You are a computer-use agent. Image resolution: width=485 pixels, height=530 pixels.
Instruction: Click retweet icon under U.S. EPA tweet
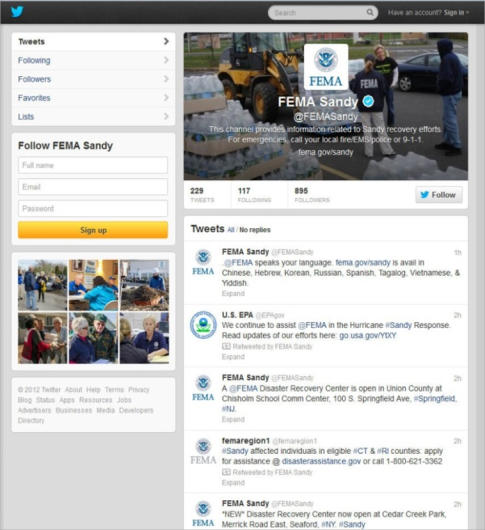(226, 346)
